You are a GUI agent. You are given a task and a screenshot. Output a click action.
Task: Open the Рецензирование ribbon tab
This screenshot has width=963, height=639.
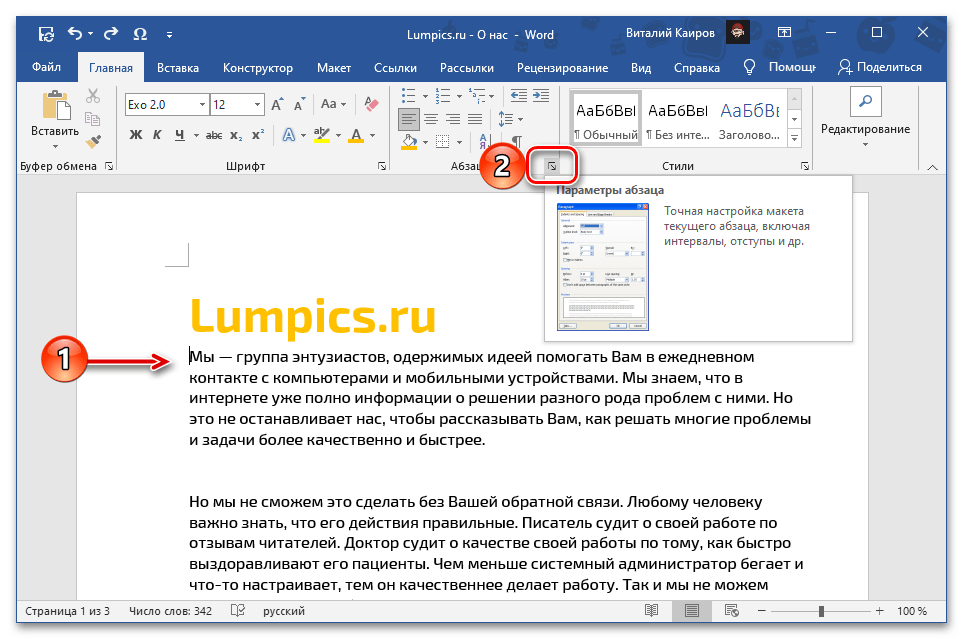(562, 67)
